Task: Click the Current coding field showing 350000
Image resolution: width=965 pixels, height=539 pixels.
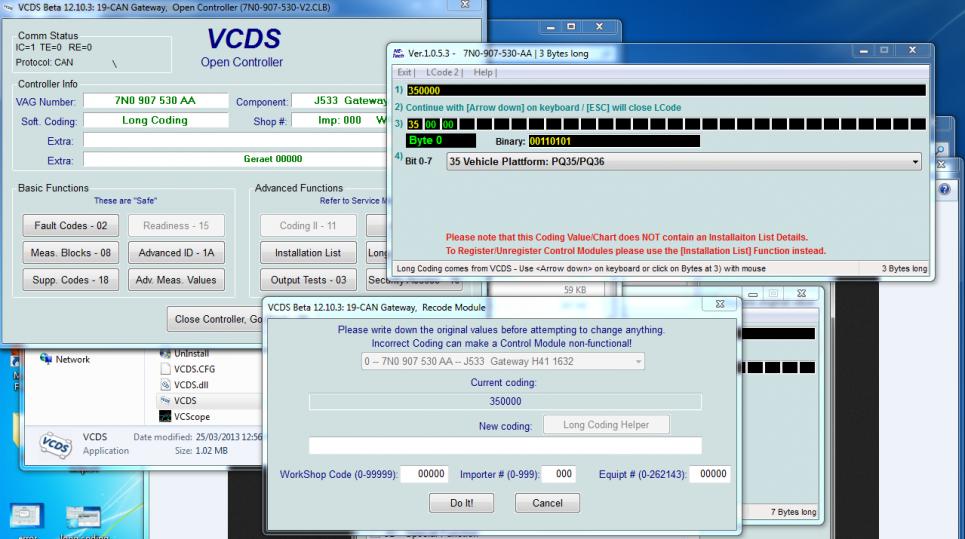Action: click(x=505, y=401)
